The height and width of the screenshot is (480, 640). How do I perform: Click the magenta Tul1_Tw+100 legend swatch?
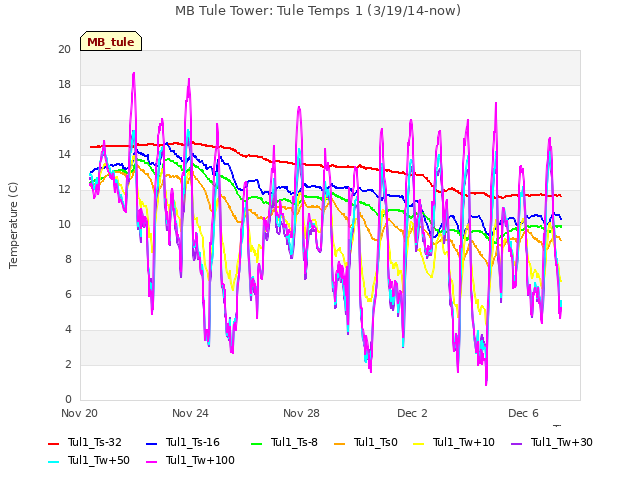coord(151,461)
